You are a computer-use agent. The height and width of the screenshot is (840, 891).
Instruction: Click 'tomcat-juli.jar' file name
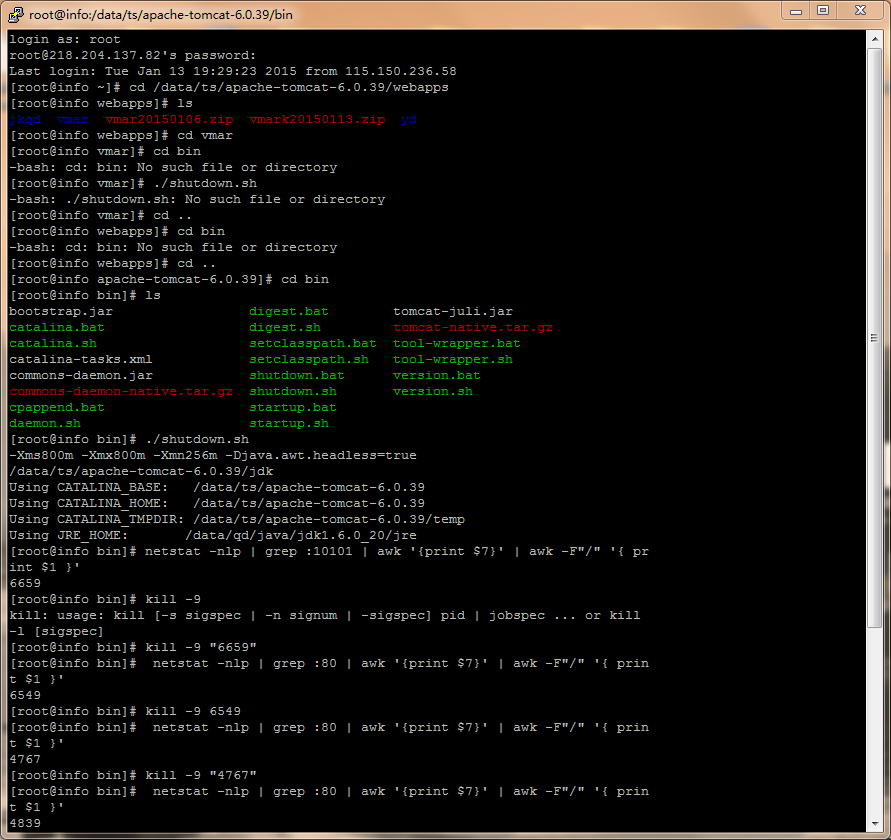click(453, 311)
